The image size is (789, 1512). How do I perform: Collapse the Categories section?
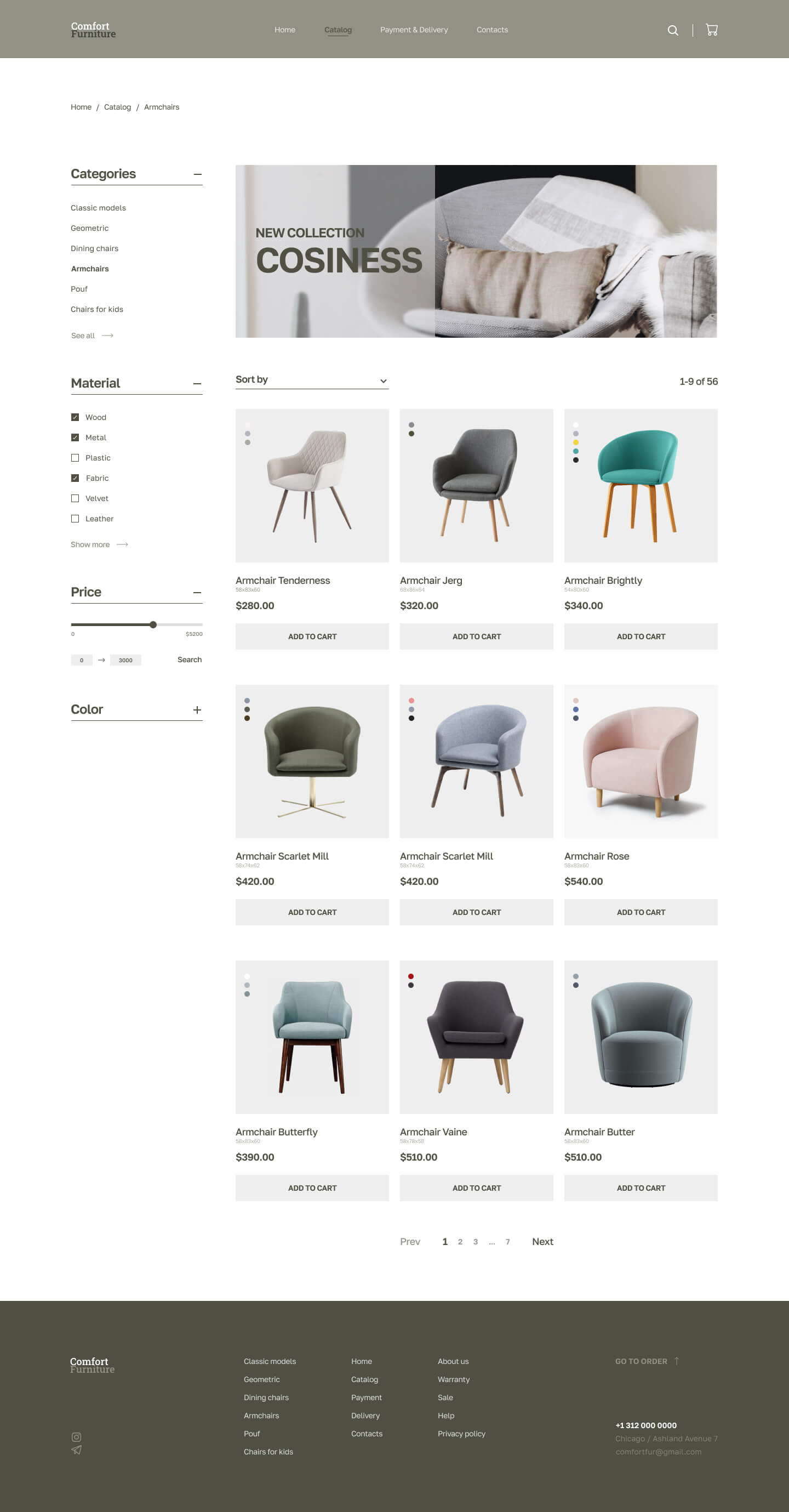[198, 174]
